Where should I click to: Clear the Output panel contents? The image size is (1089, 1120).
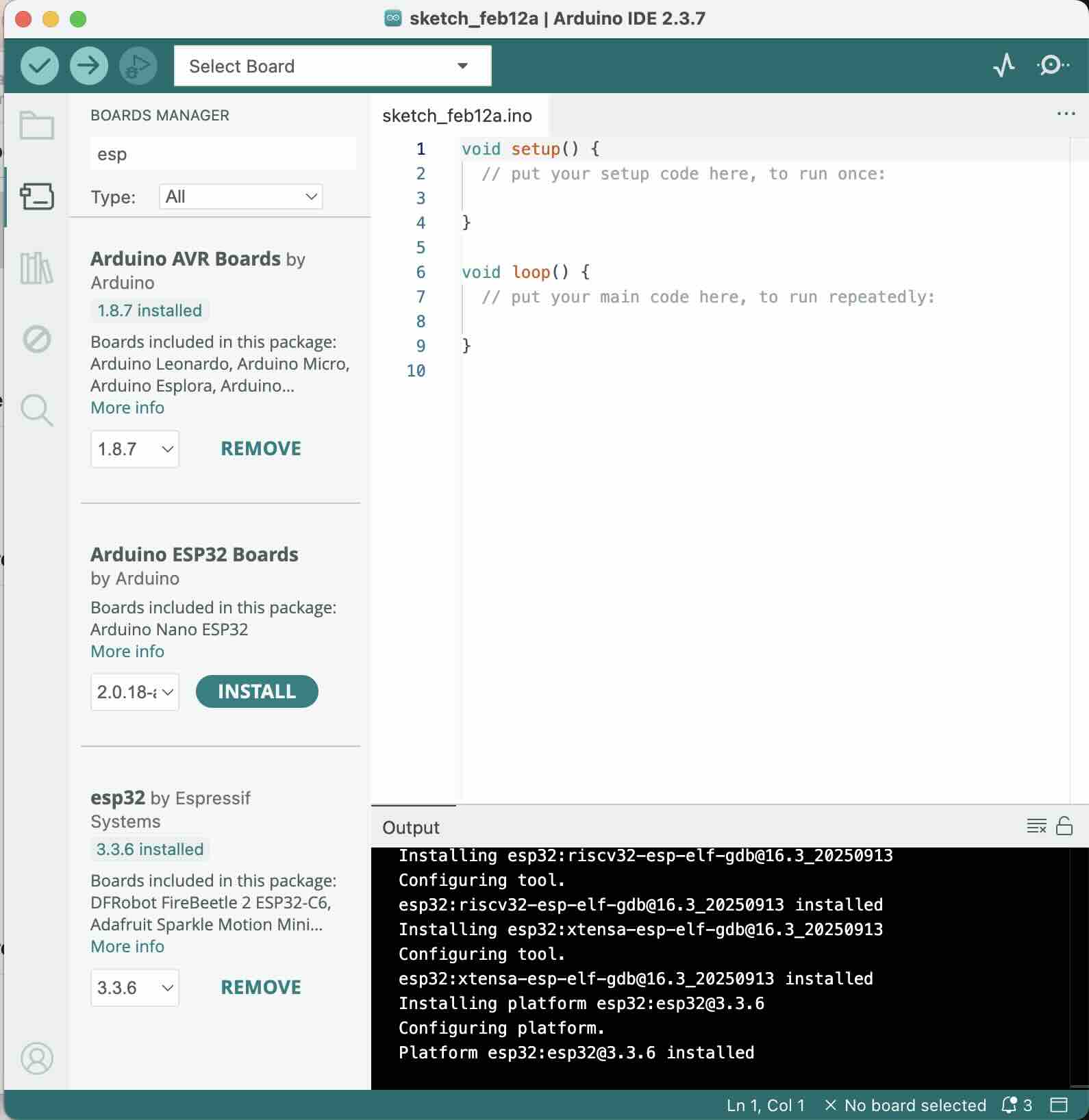coord(1037,826)
